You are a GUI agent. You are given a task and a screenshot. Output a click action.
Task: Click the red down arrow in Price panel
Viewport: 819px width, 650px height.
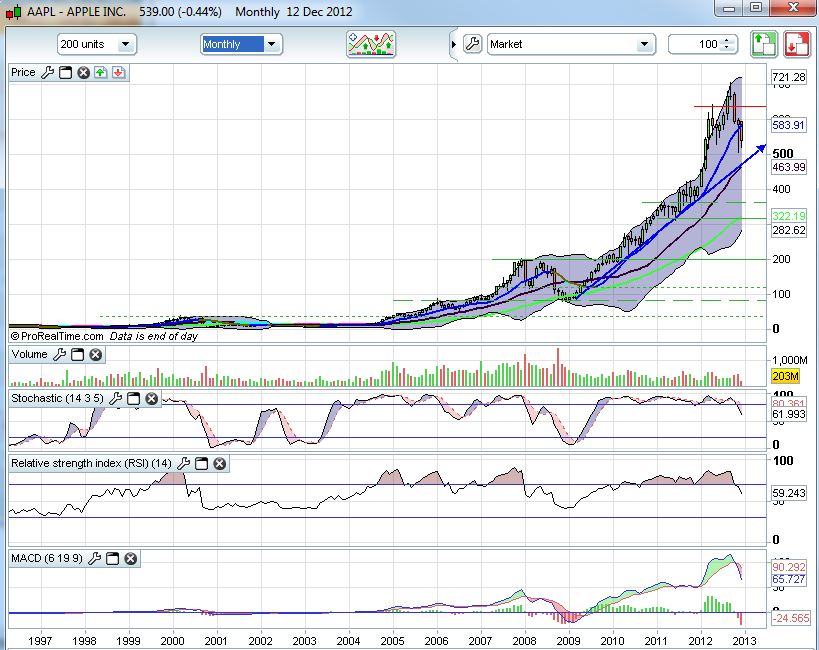coord(119,73)
